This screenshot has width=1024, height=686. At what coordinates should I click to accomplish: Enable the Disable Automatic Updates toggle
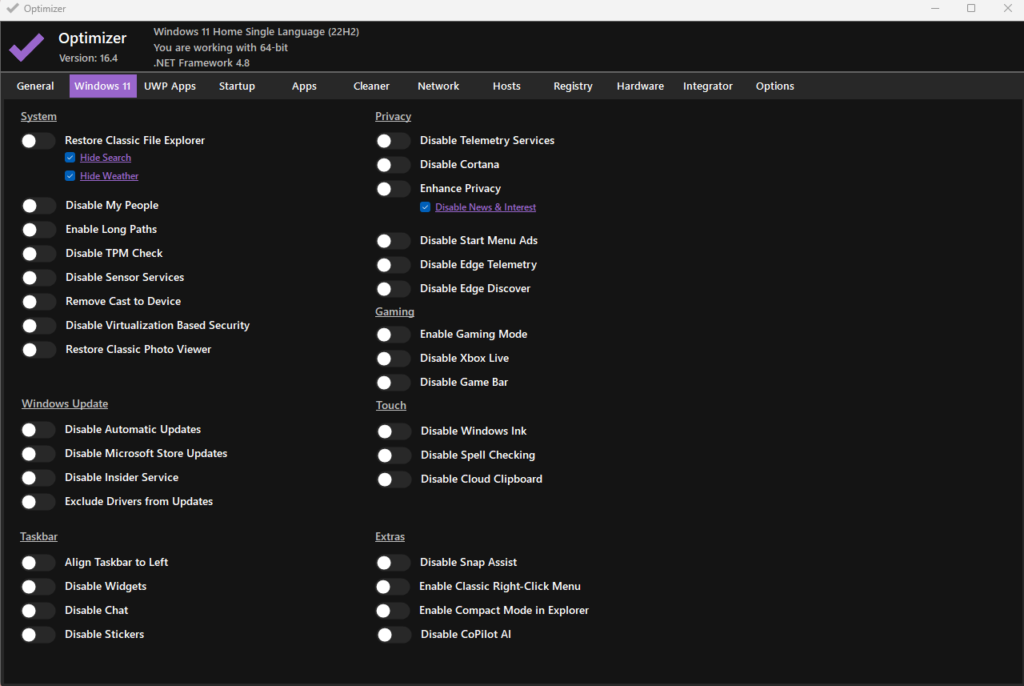coord(37,430)
